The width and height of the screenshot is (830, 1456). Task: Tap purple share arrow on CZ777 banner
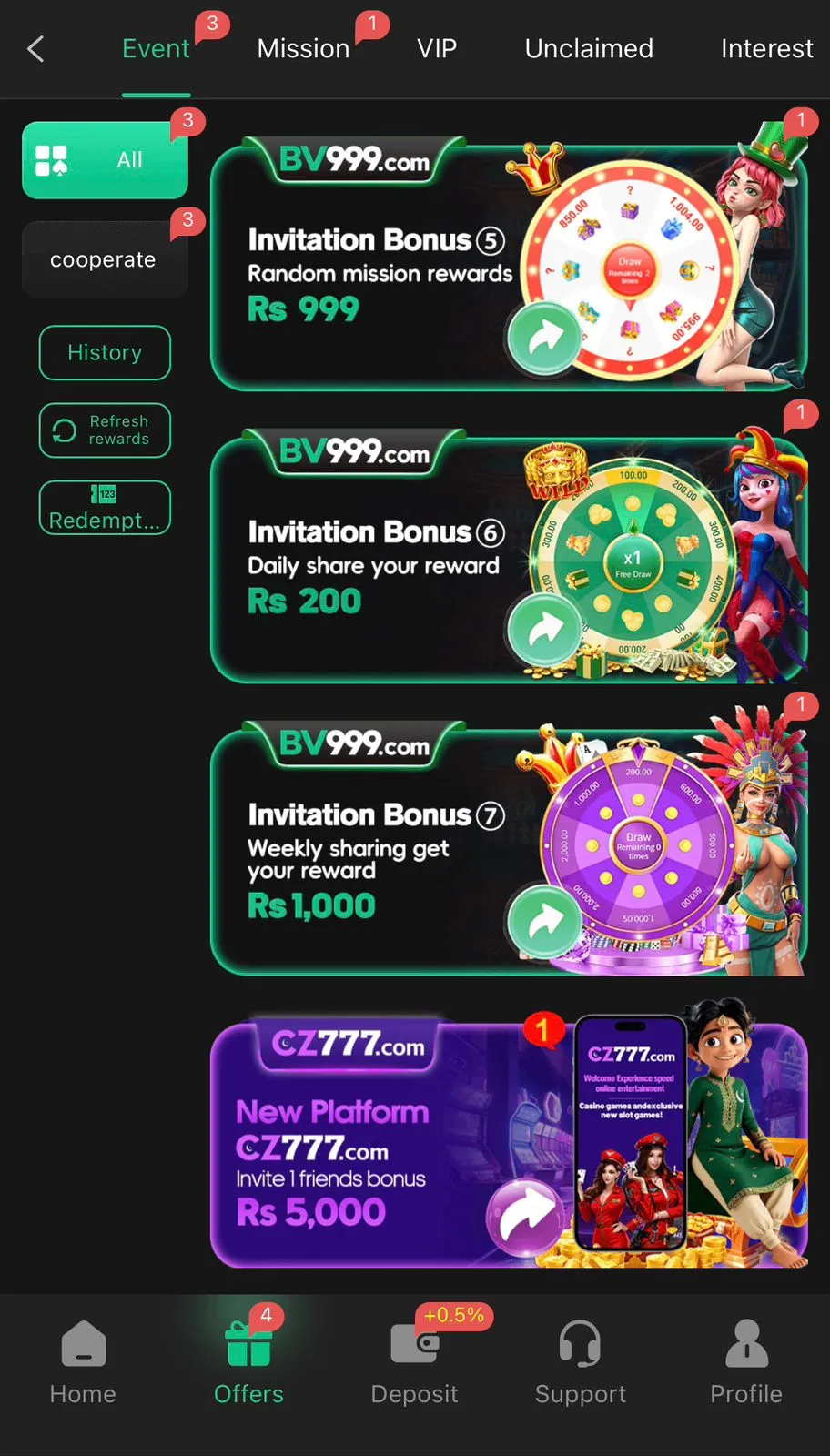pos(525,1217)
